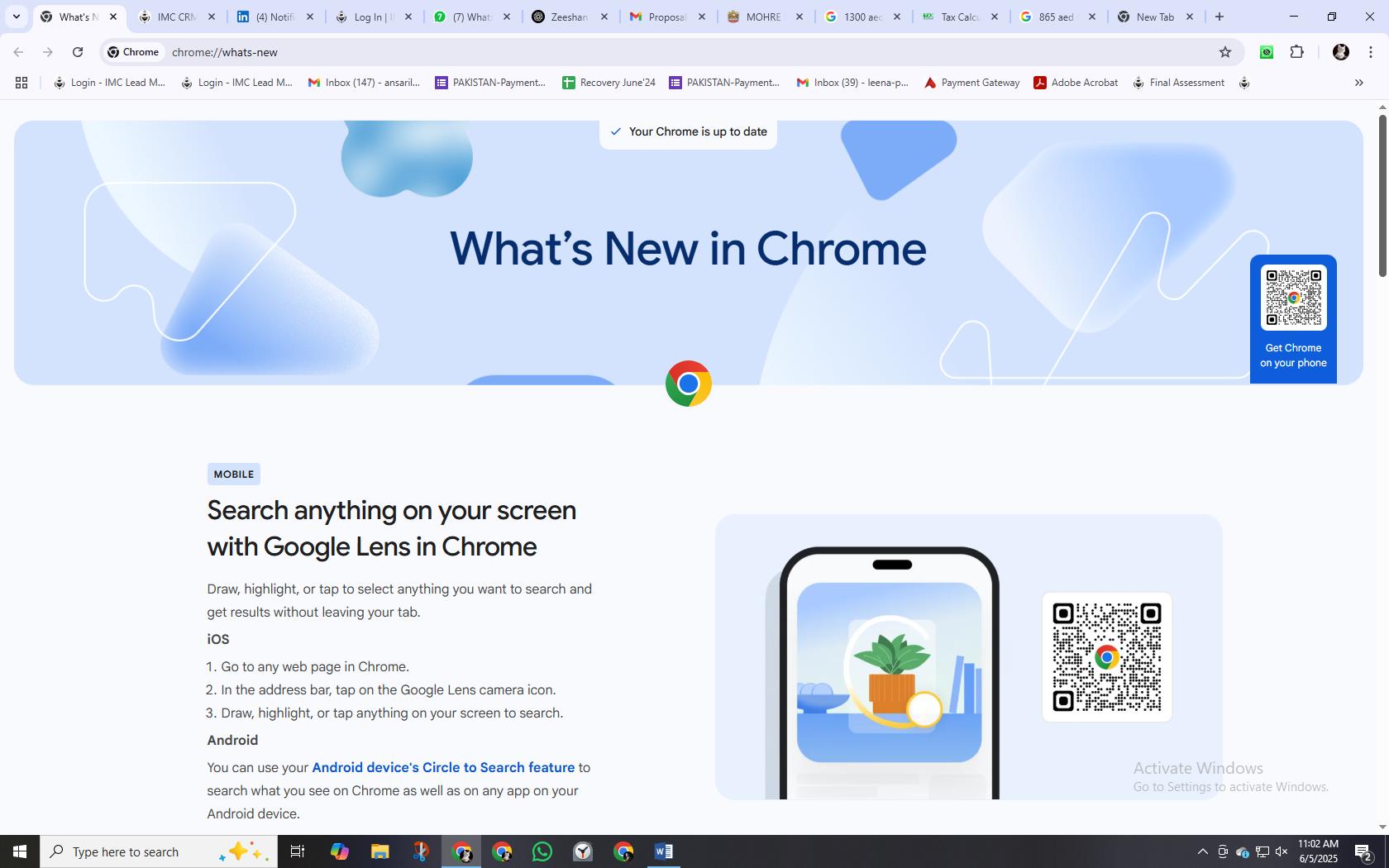Switch to the LinkedIn Notifications tab

click(x=274, y=17)
